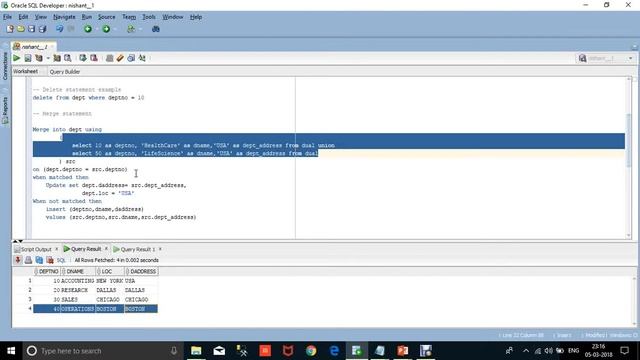
Task: Click the Open folder icon in main toolbar
Action: [x=20, y=29]
